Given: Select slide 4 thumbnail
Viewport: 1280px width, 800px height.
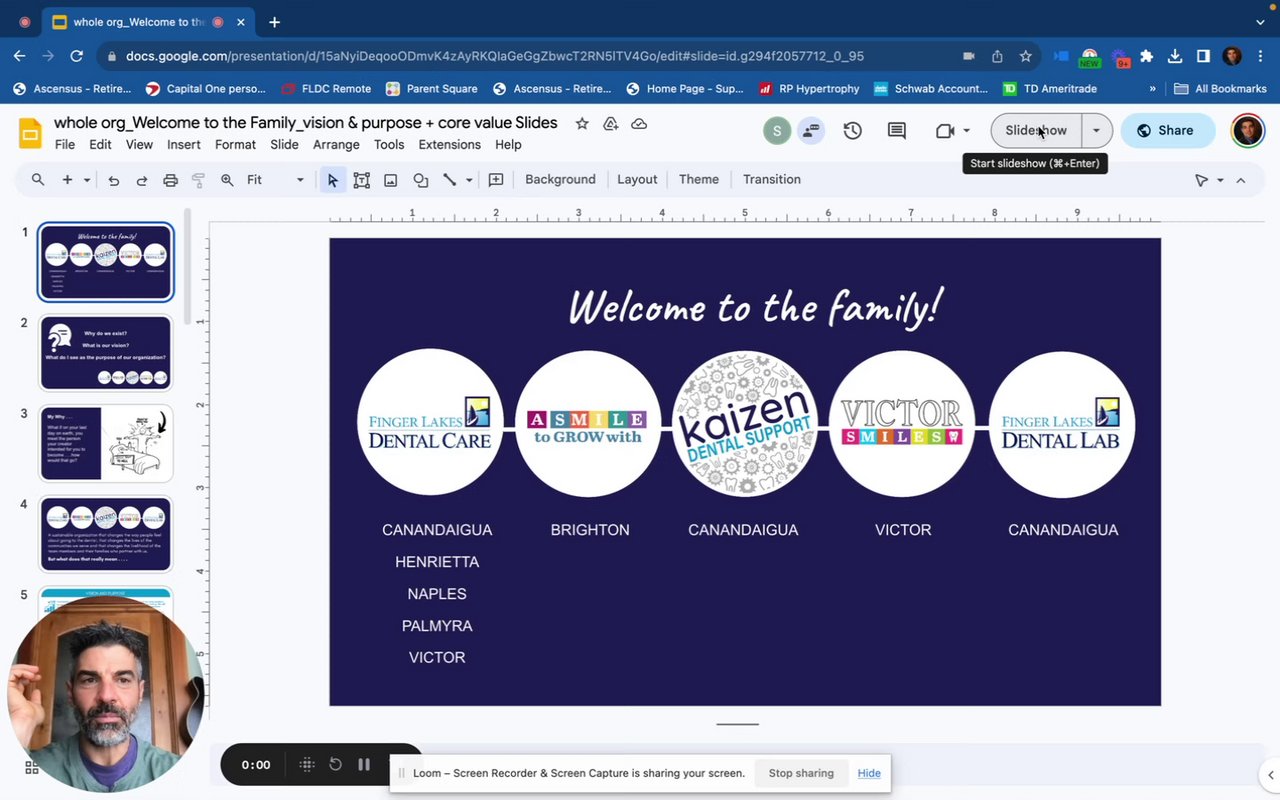Looking at the screenshot, I should coord(106,534).
